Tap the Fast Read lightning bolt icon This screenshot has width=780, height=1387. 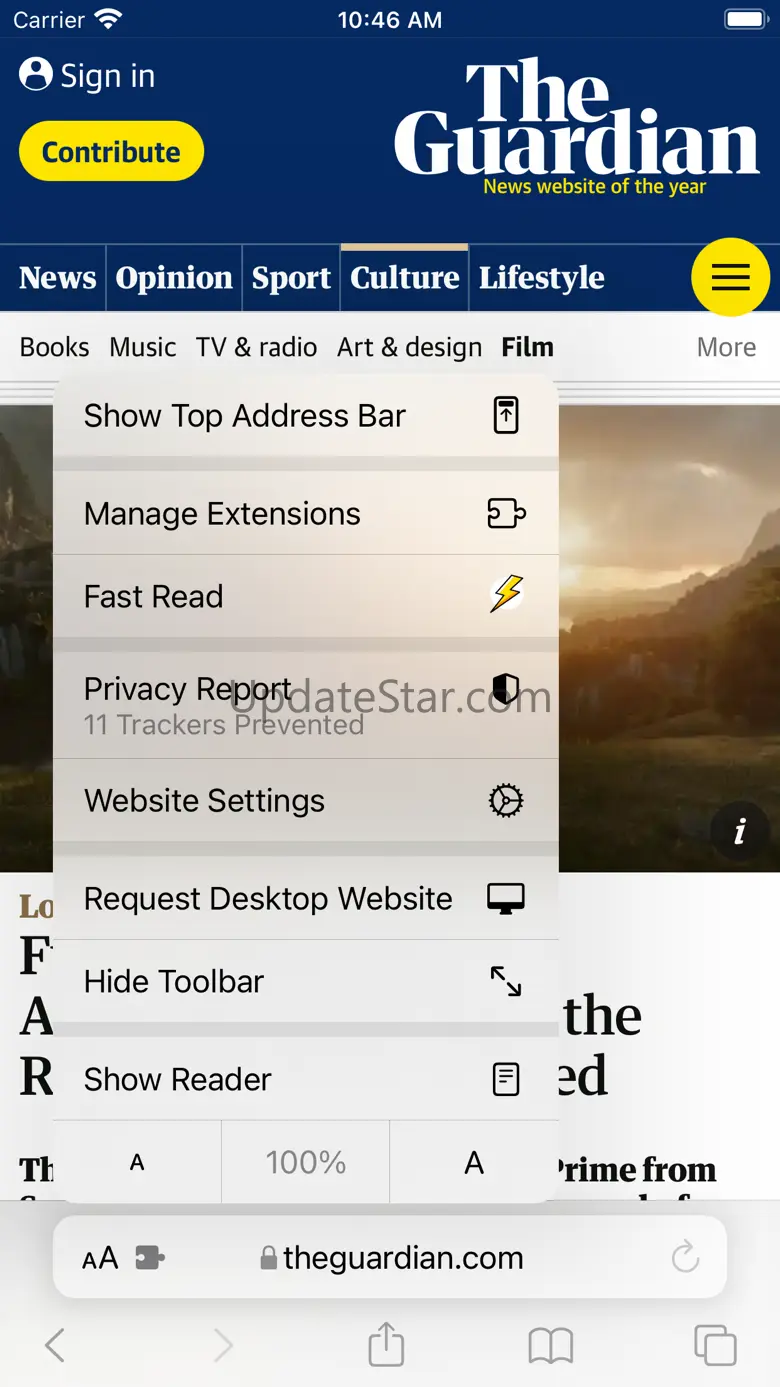tap(506, 595)
